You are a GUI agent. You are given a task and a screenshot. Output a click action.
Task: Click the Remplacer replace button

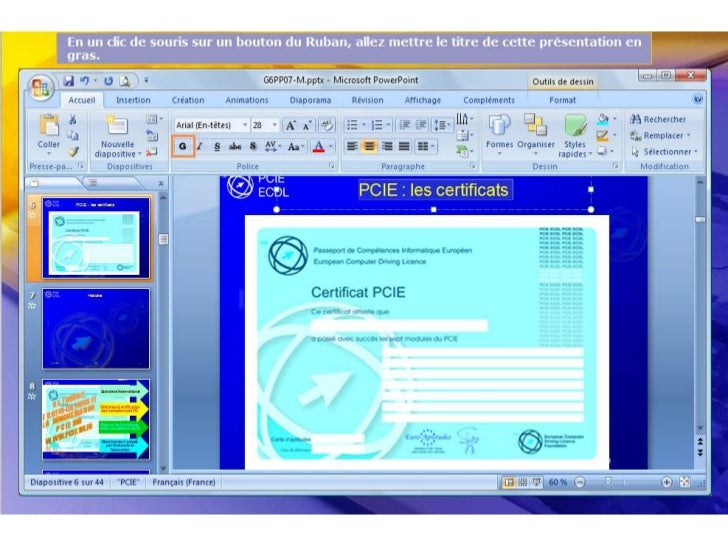coord(660,136)
